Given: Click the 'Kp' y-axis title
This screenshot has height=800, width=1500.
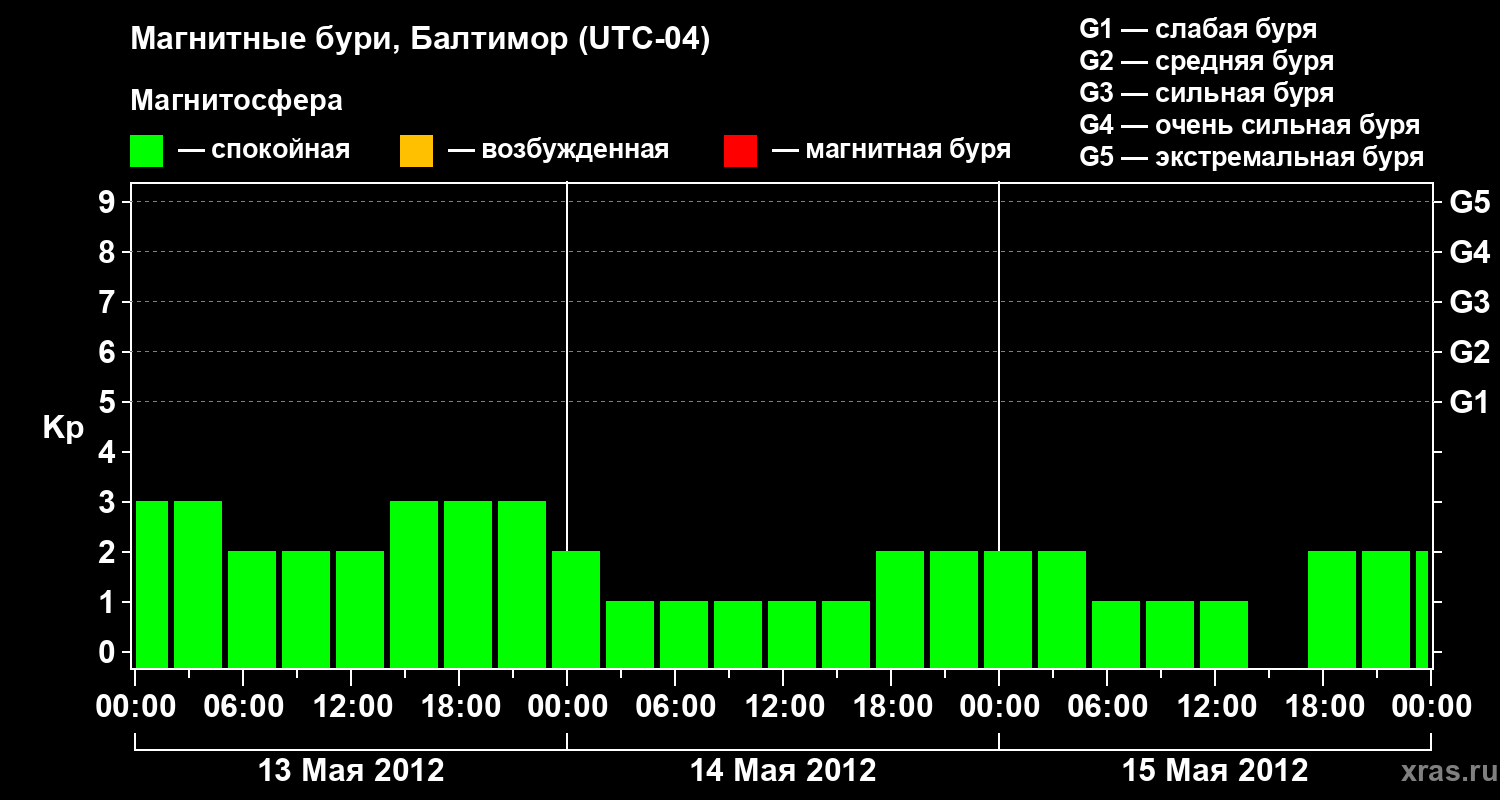Looking at the screenshot, I should (x=63, y=428).
